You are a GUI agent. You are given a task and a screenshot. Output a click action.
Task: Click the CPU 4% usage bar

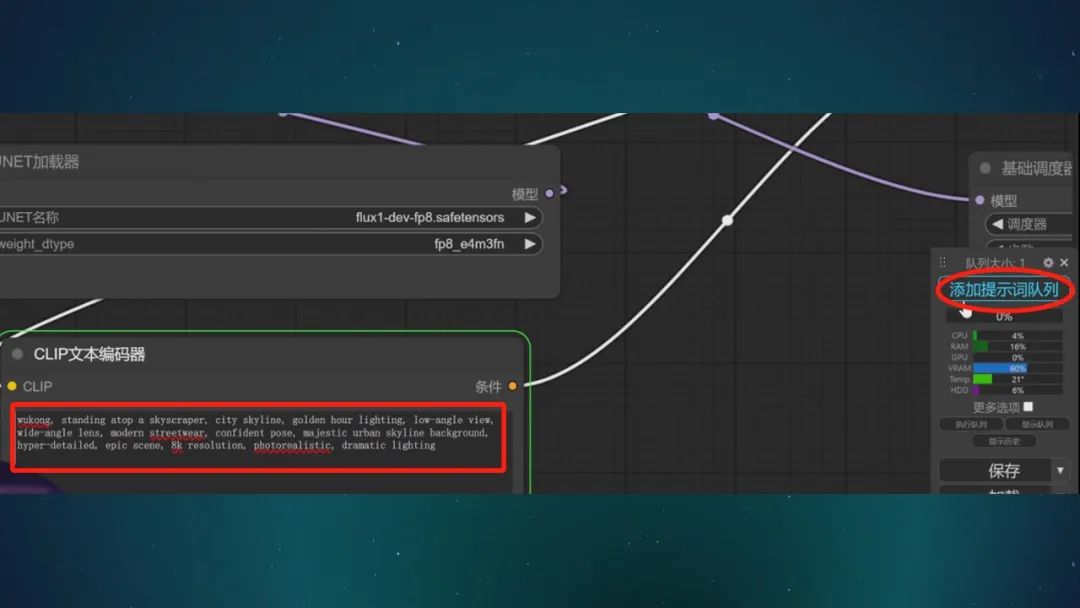coord(1017,335)
